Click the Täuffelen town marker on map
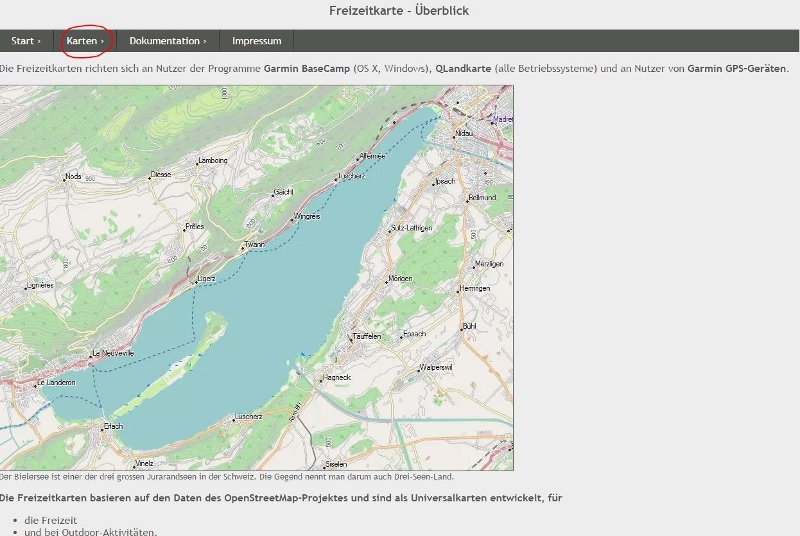Image resolution: width=800 pixels, height=536 pixels. pyautogui.click(x=365, y=337)
